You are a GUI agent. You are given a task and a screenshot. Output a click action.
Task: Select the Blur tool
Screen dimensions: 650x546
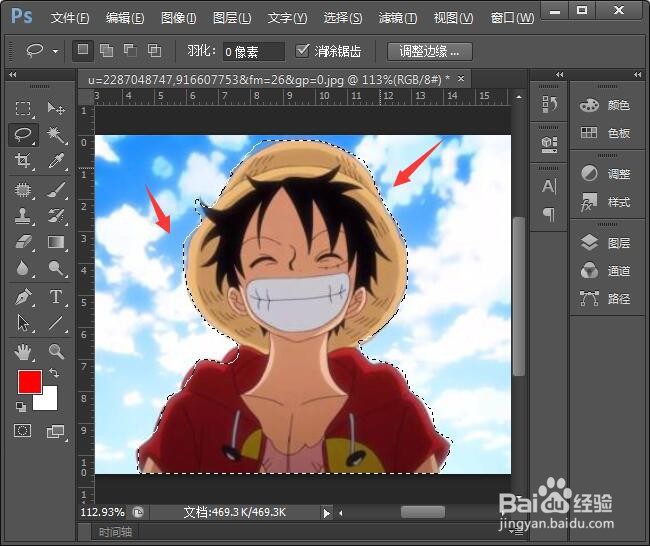pyautogui.click(x=23, y=268)
